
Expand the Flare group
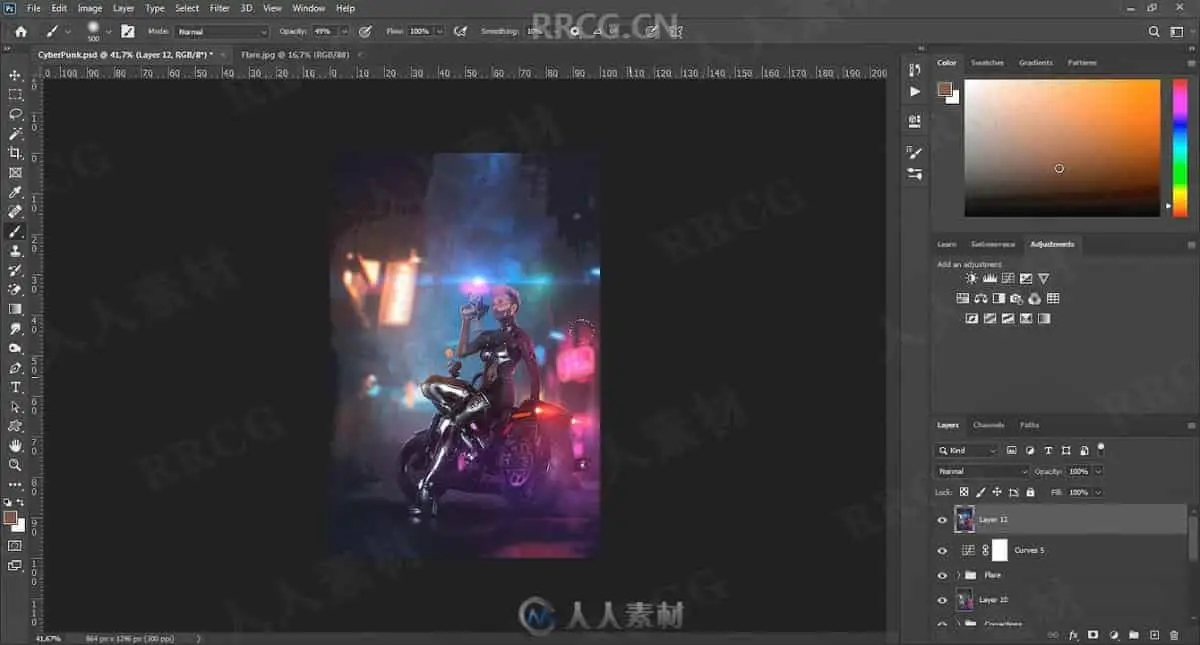point(959,575)
